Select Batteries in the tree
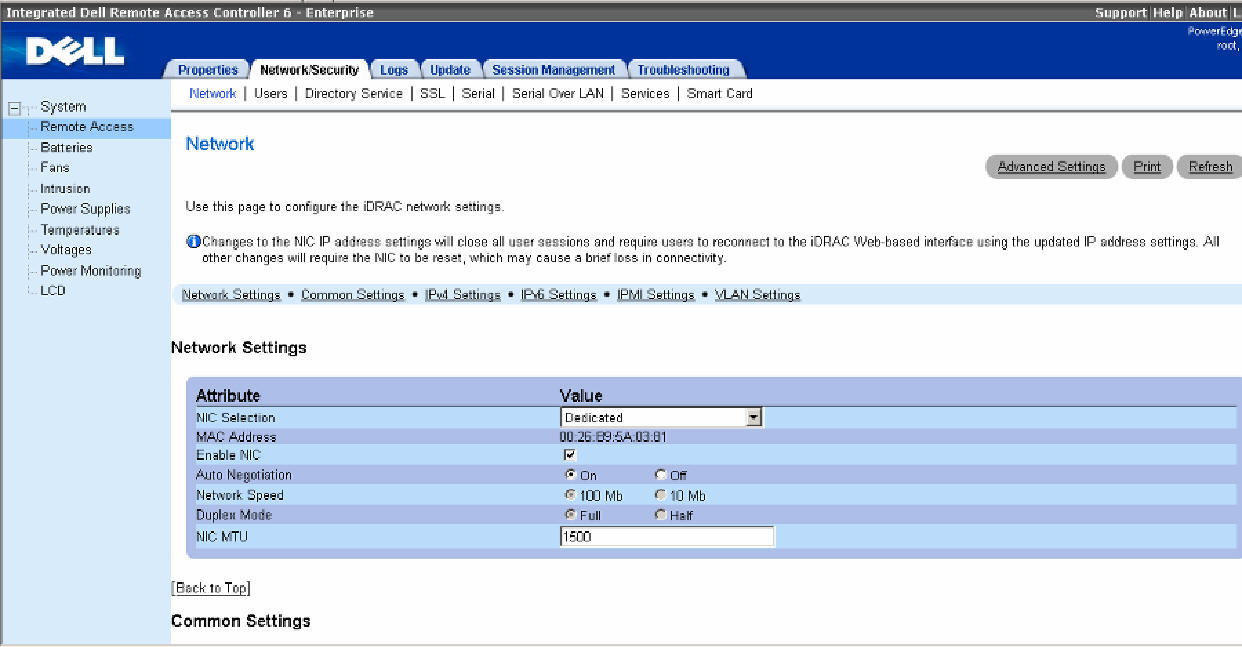1242x647 pixels. 66,148
